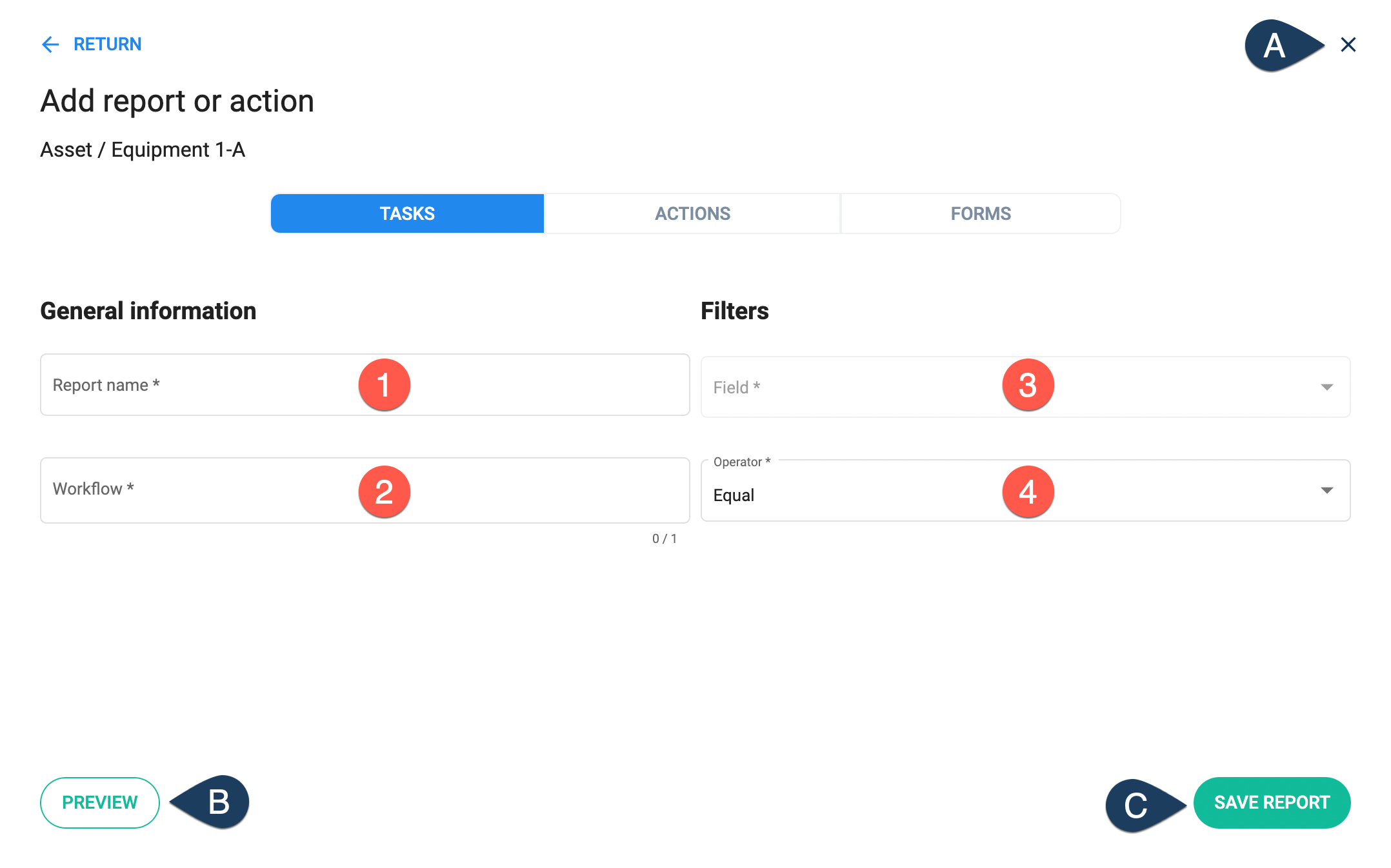Click the PREVIEW button
Viewport: 1391px width, 868px height.
pyautogui.click(x=100, y=802)
